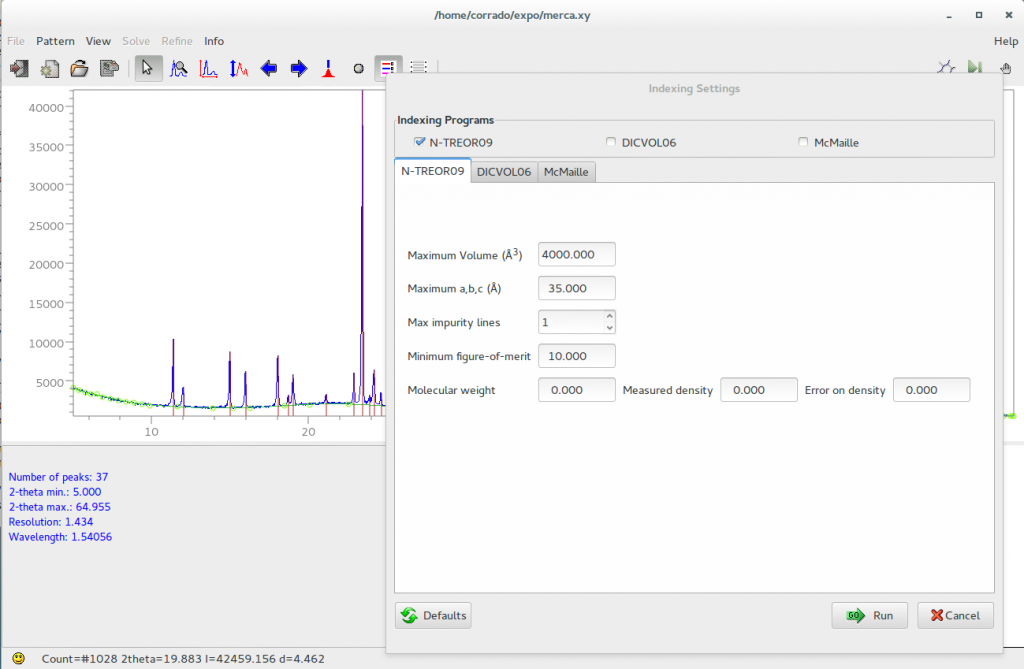Image resolution: width=1024 pixels, height=669 pixels.
Task: Click the blue right arrow icon
Action: (x=298, y=68)
